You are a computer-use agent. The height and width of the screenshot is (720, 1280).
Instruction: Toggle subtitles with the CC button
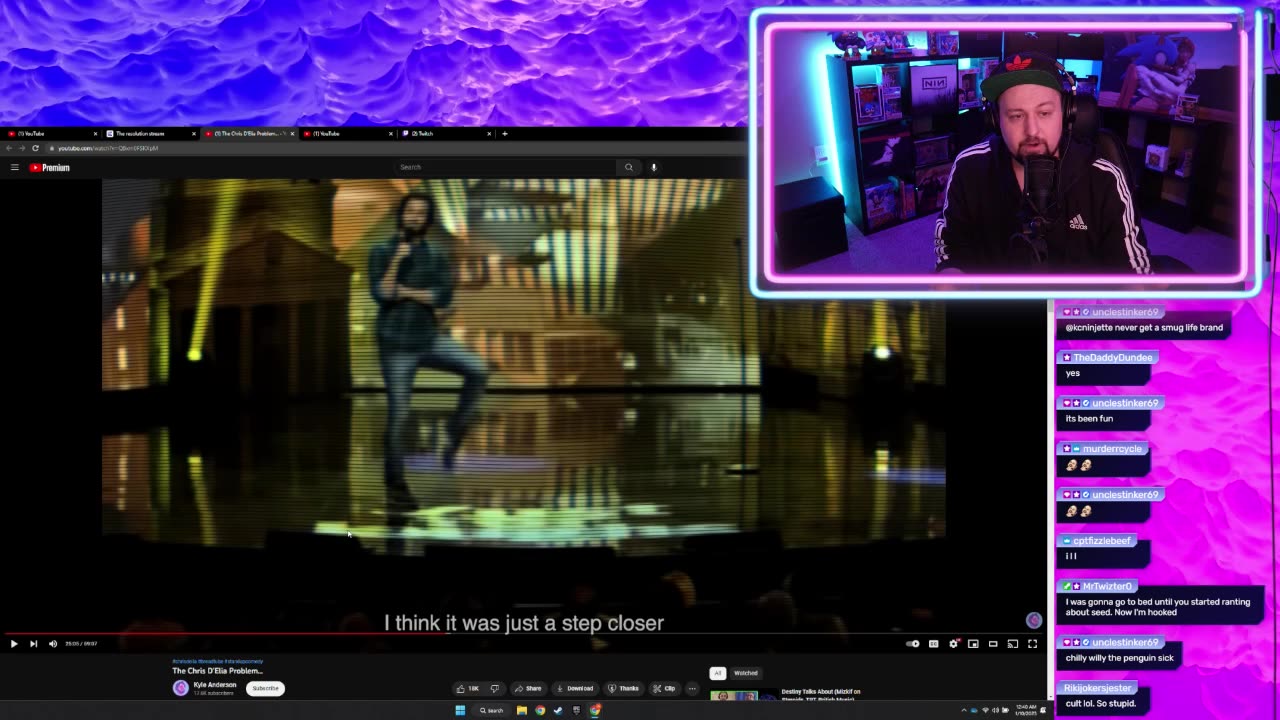[933, 644]
